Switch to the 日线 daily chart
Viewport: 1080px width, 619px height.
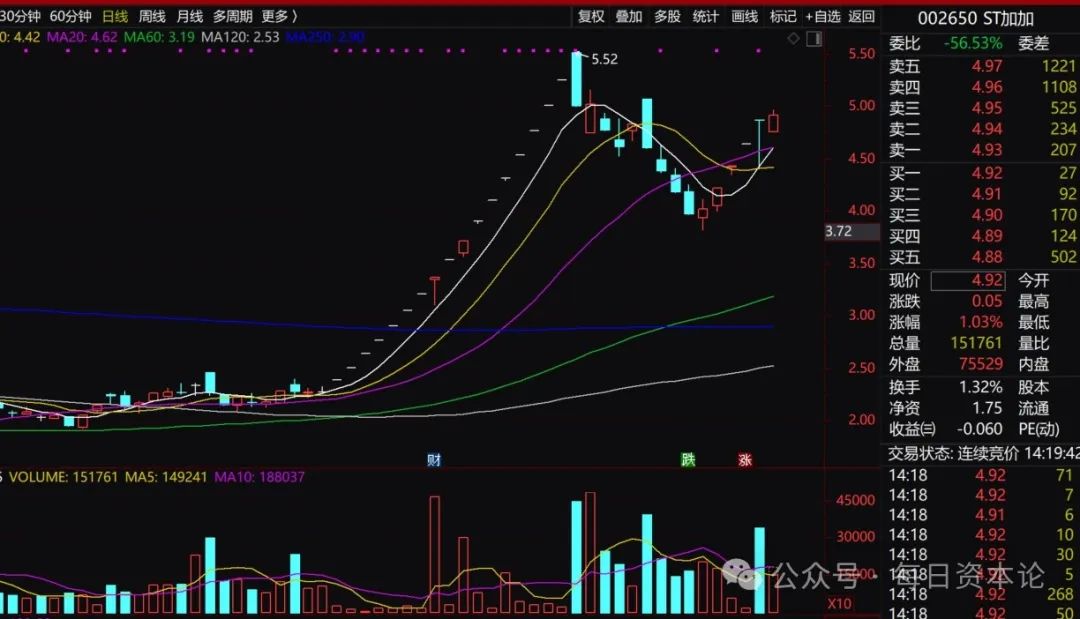(x=115, y=16)
